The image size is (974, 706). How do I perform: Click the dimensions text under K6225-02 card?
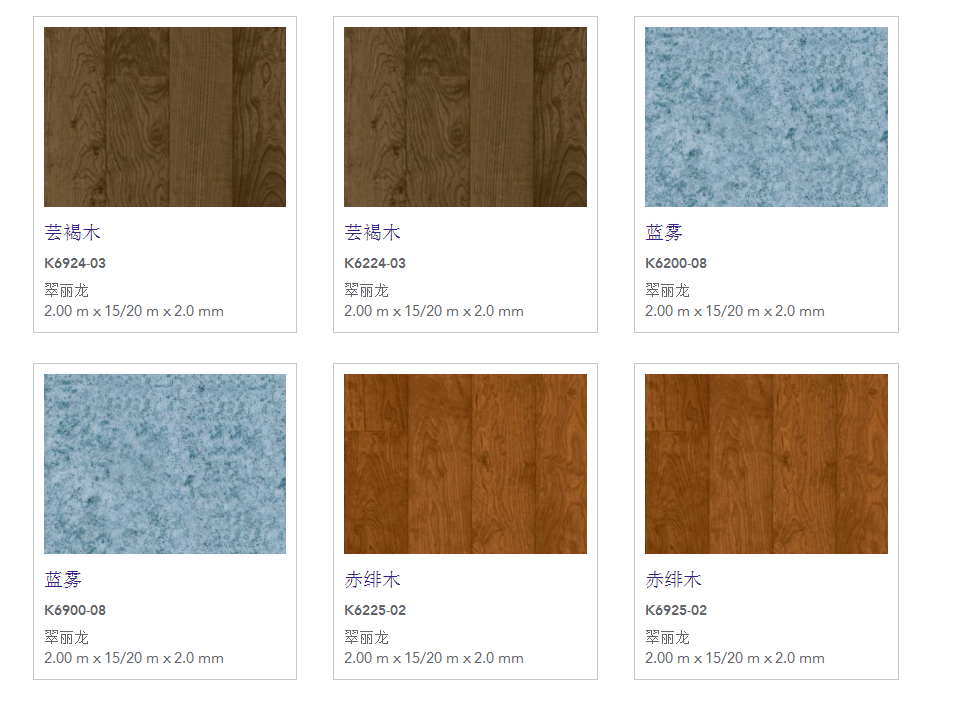point(434,658)
